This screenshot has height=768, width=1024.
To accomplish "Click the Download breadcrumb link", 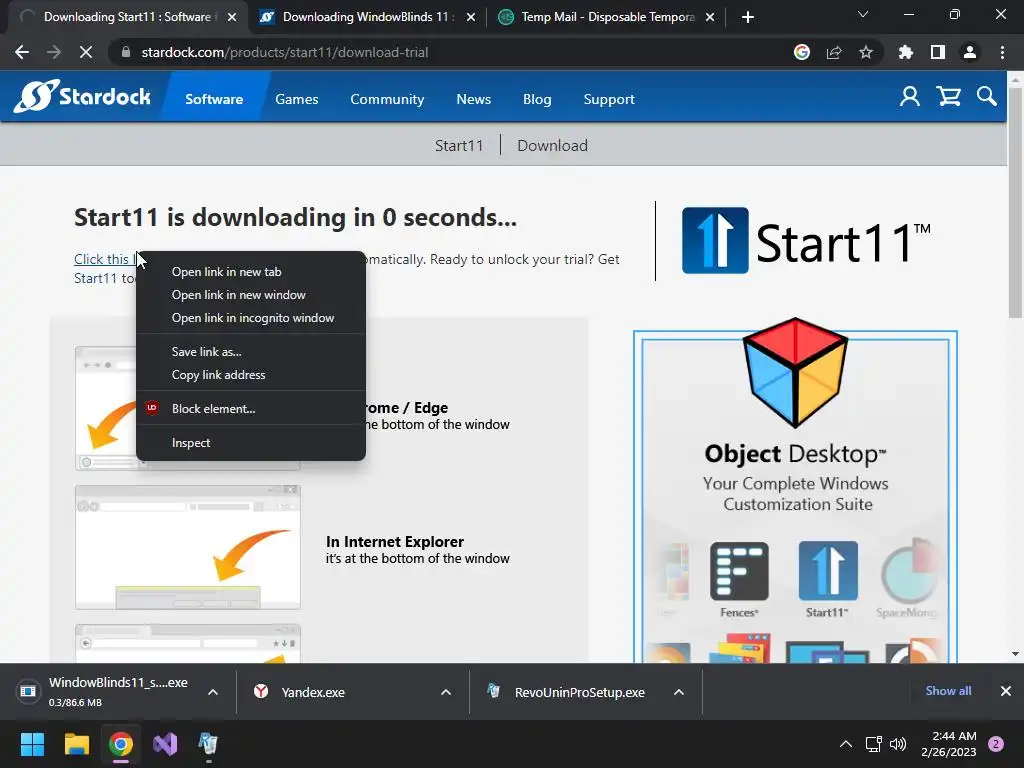I will (x=552, y=146).
